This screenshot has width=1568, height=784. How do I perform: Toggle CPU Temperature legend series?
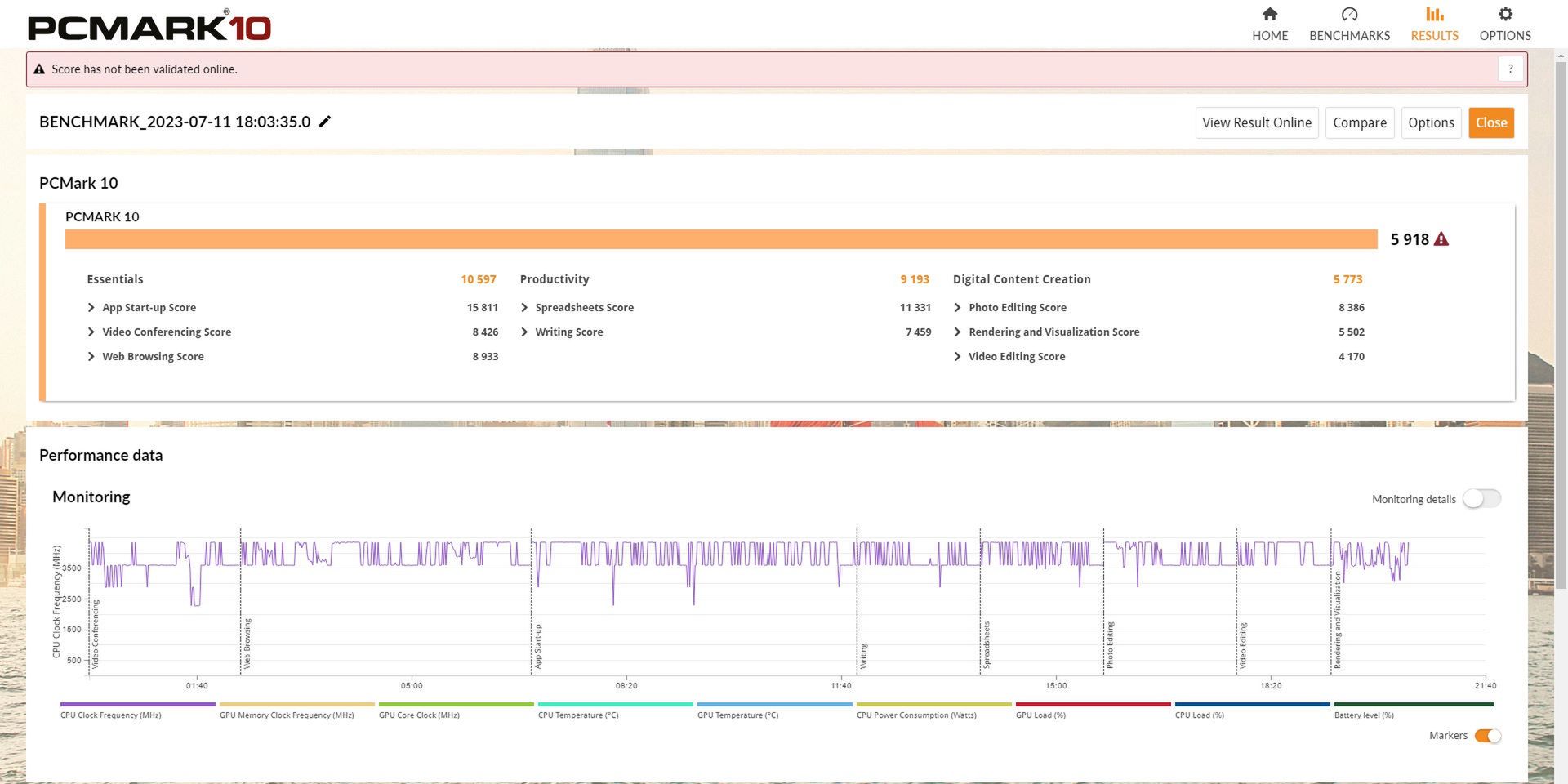tap(615, 710)
